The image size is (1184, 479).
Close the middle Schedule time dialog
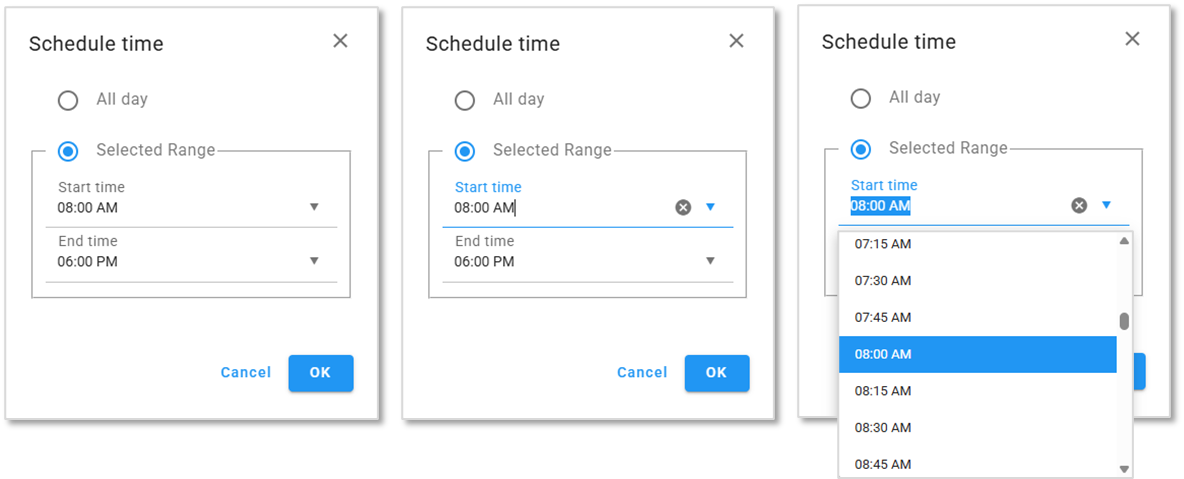click(x=736, y=41)
